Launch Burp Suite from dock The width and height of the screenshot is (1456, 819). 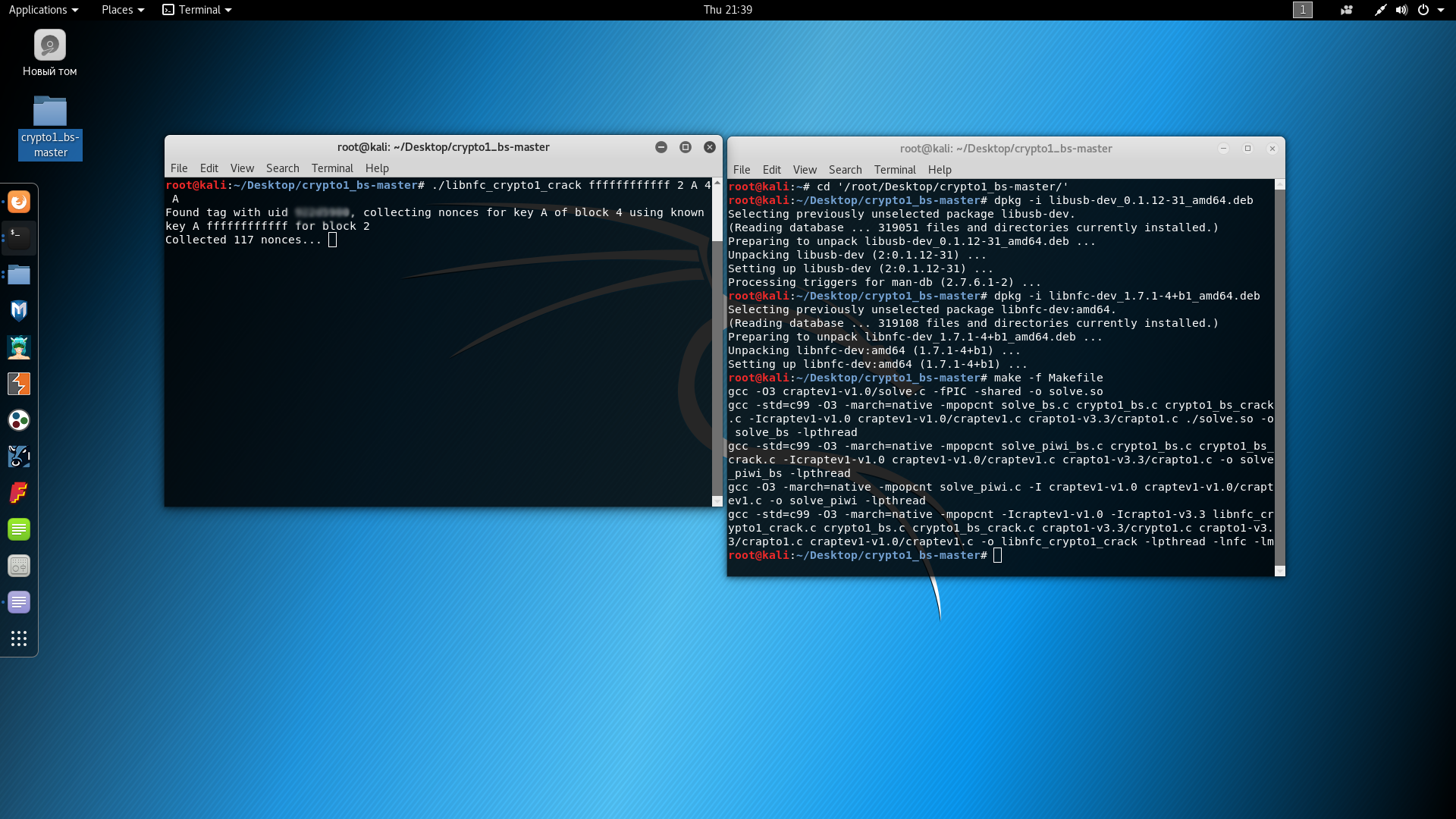(x=19, y=384)
